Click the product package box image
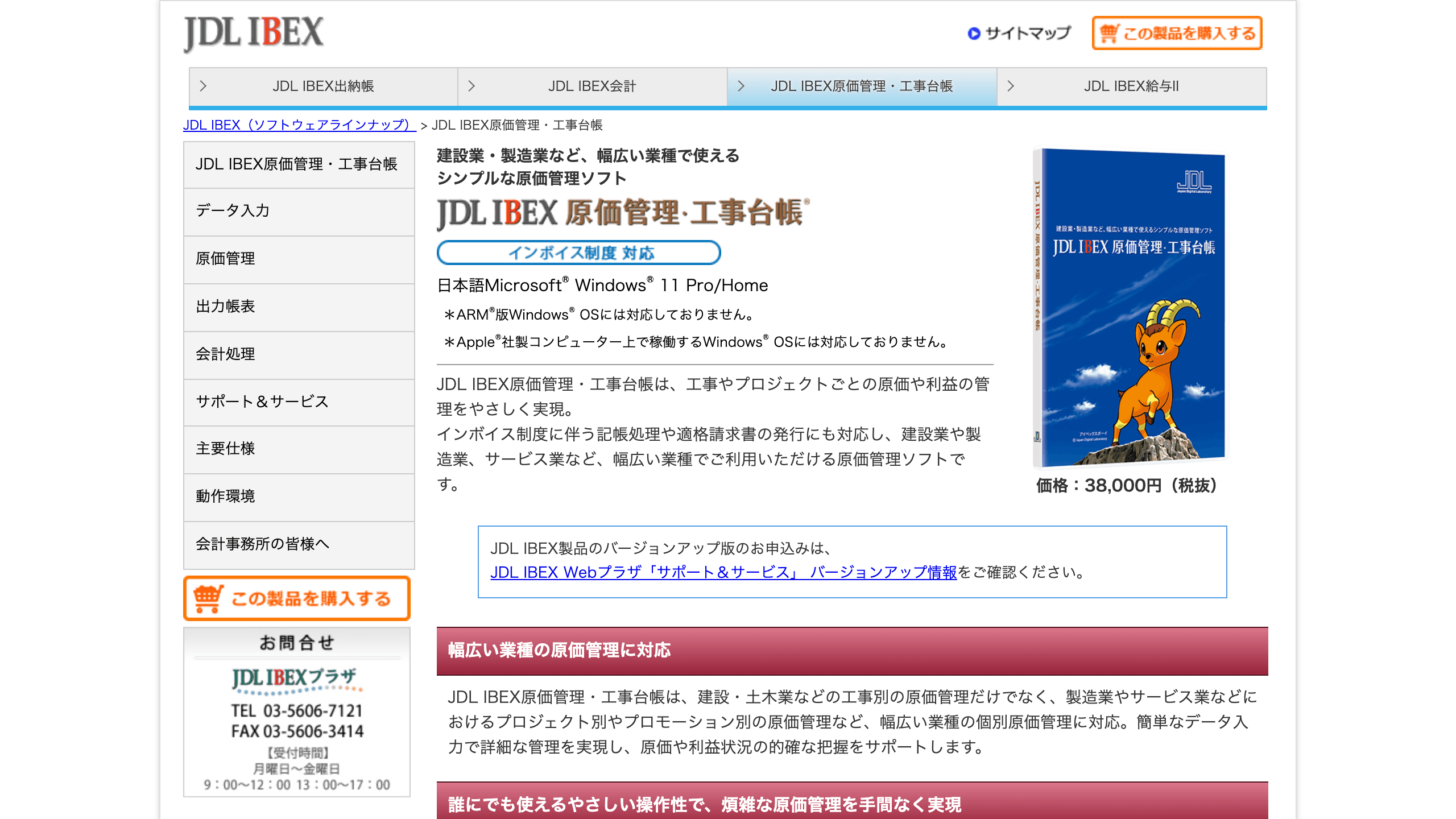The width and height of the screenshot is (1456, 819). [1129, 308]
